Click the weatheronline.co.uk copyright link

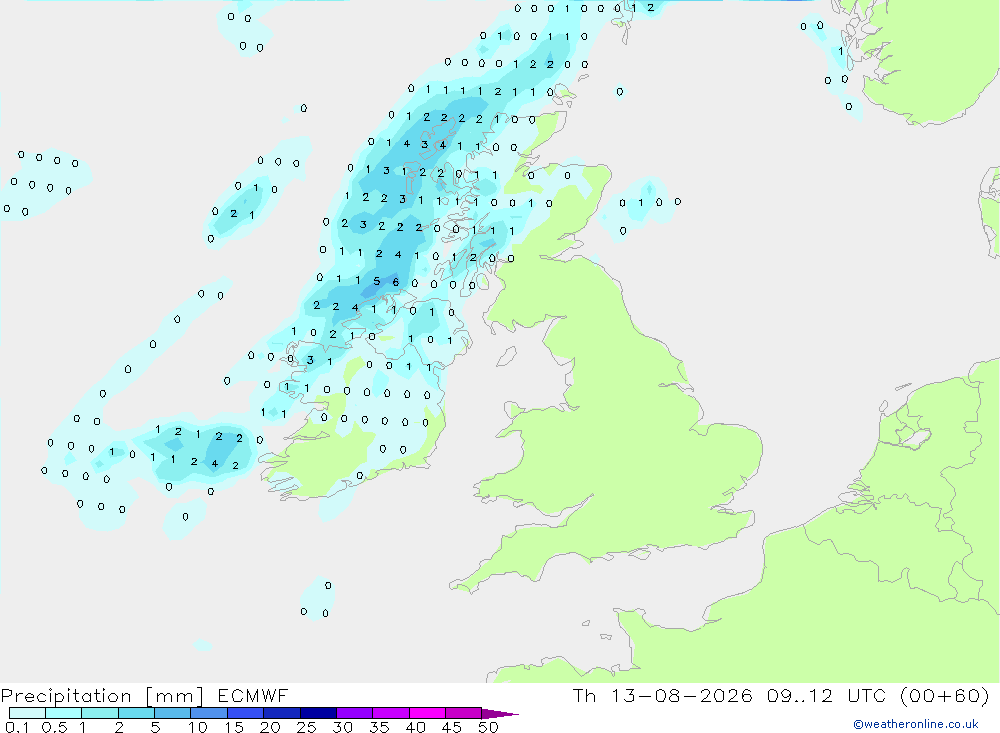pyautogui.click(x=916, y=724)
